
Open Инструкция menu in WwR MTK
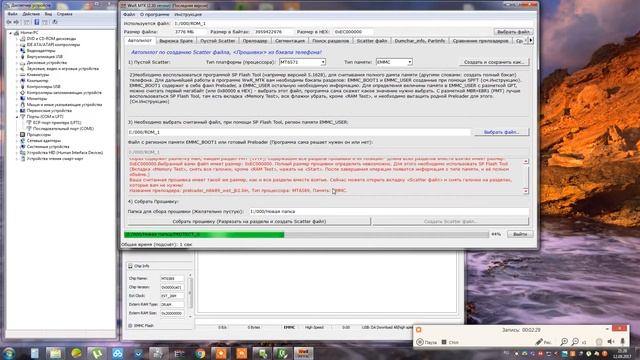(188, 15)
